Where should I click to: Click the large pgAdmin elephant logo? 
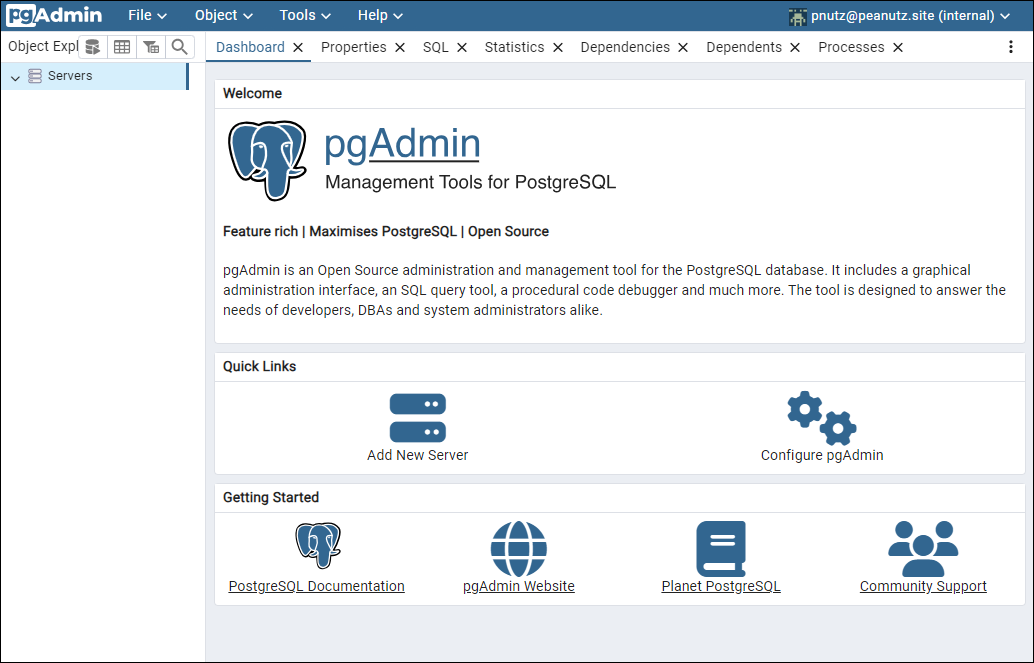[267, 160]
